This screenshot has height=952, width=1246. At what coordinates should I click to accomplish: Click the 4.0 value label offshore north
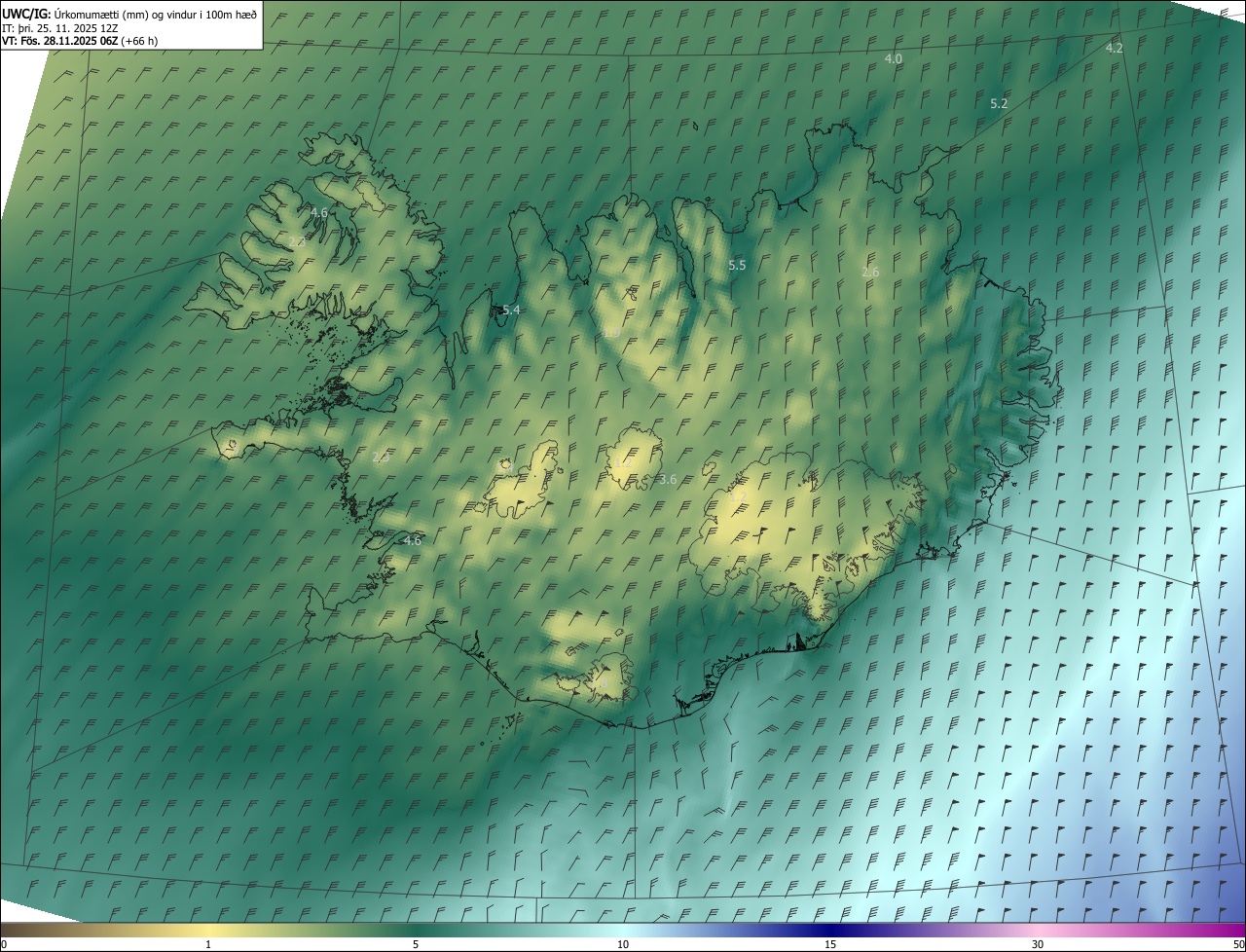(893, 59)
